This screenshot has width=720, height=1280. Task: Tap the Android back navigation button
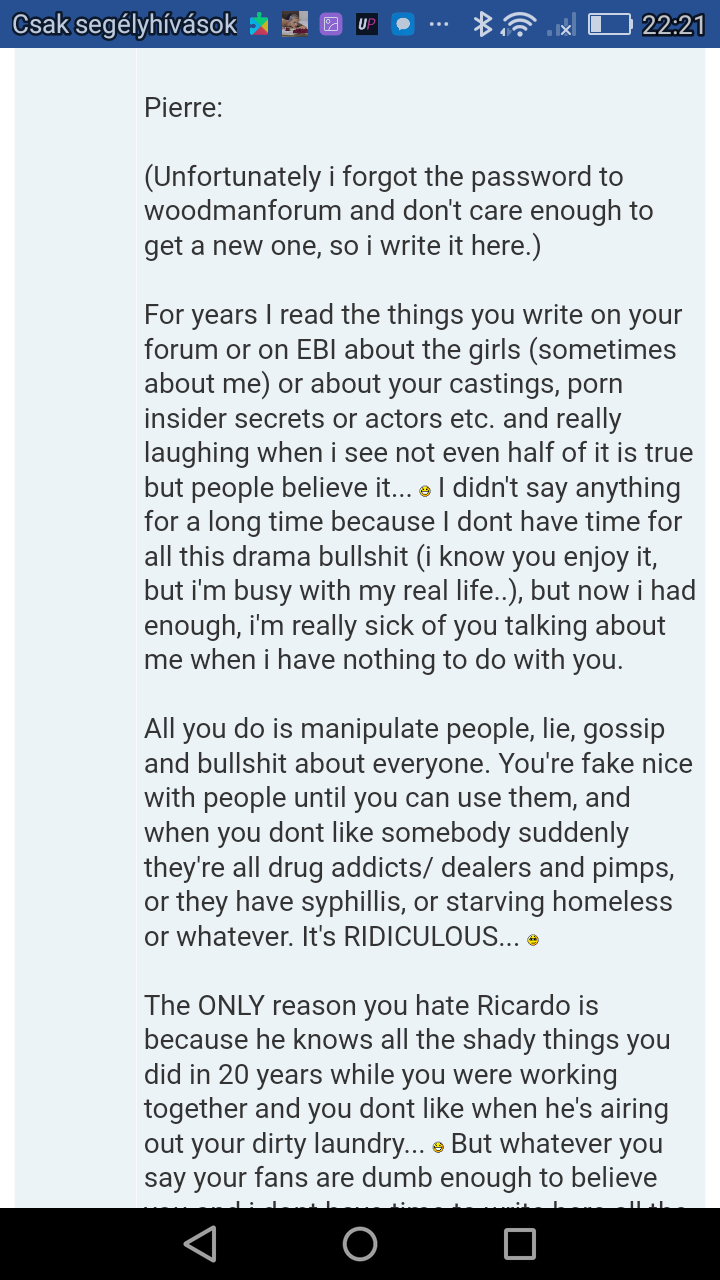(x=201, y=1243)
